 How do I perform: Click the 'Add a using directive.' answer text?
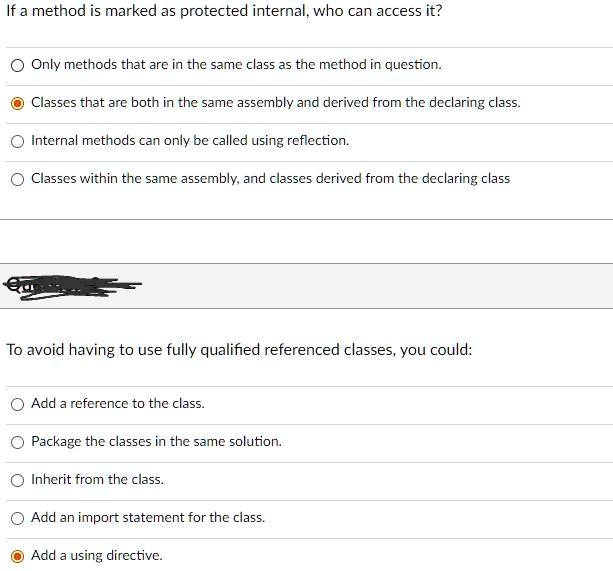point(97,555)
